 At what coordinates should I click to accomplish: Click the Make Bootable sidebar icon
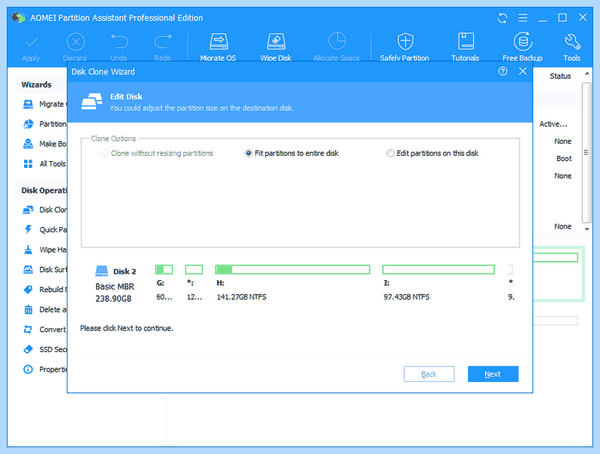point(28,144)
